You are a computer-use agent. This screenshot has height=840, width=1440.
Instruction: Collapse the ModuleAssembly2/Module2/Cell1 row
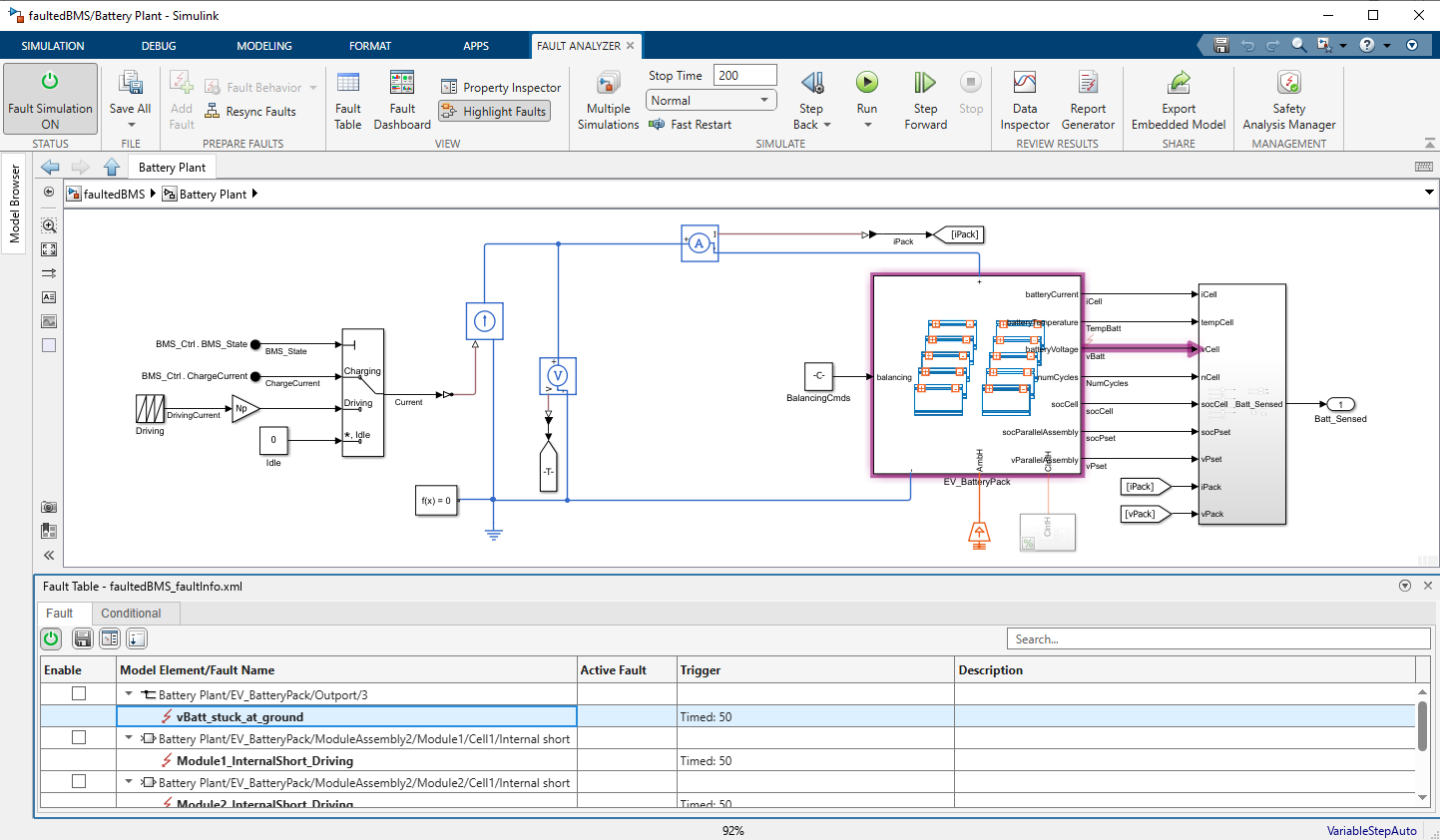129,782
